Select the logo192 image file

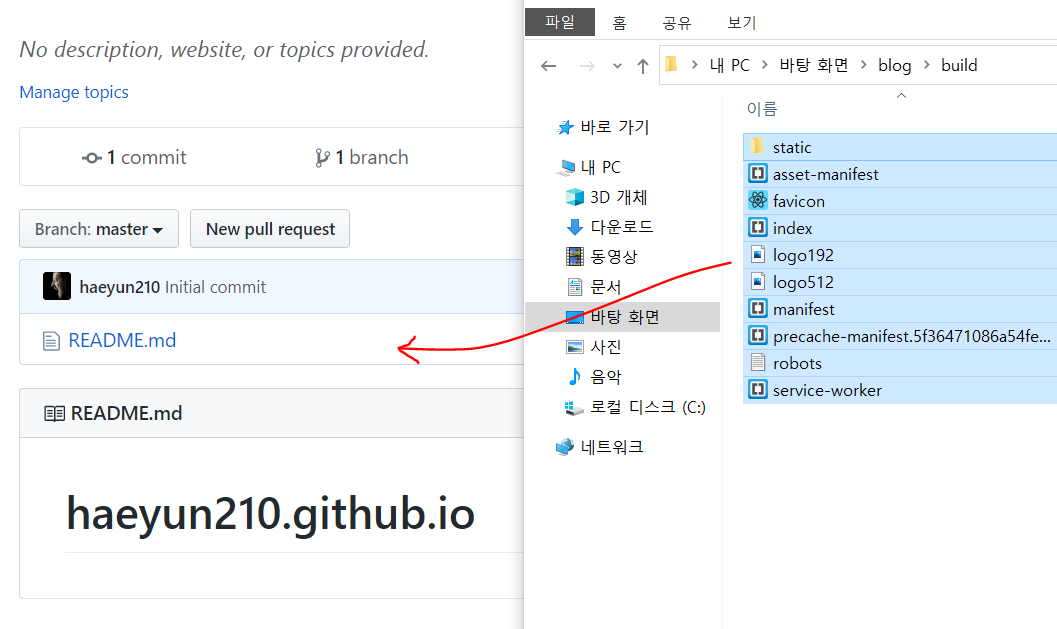[900, 255]
